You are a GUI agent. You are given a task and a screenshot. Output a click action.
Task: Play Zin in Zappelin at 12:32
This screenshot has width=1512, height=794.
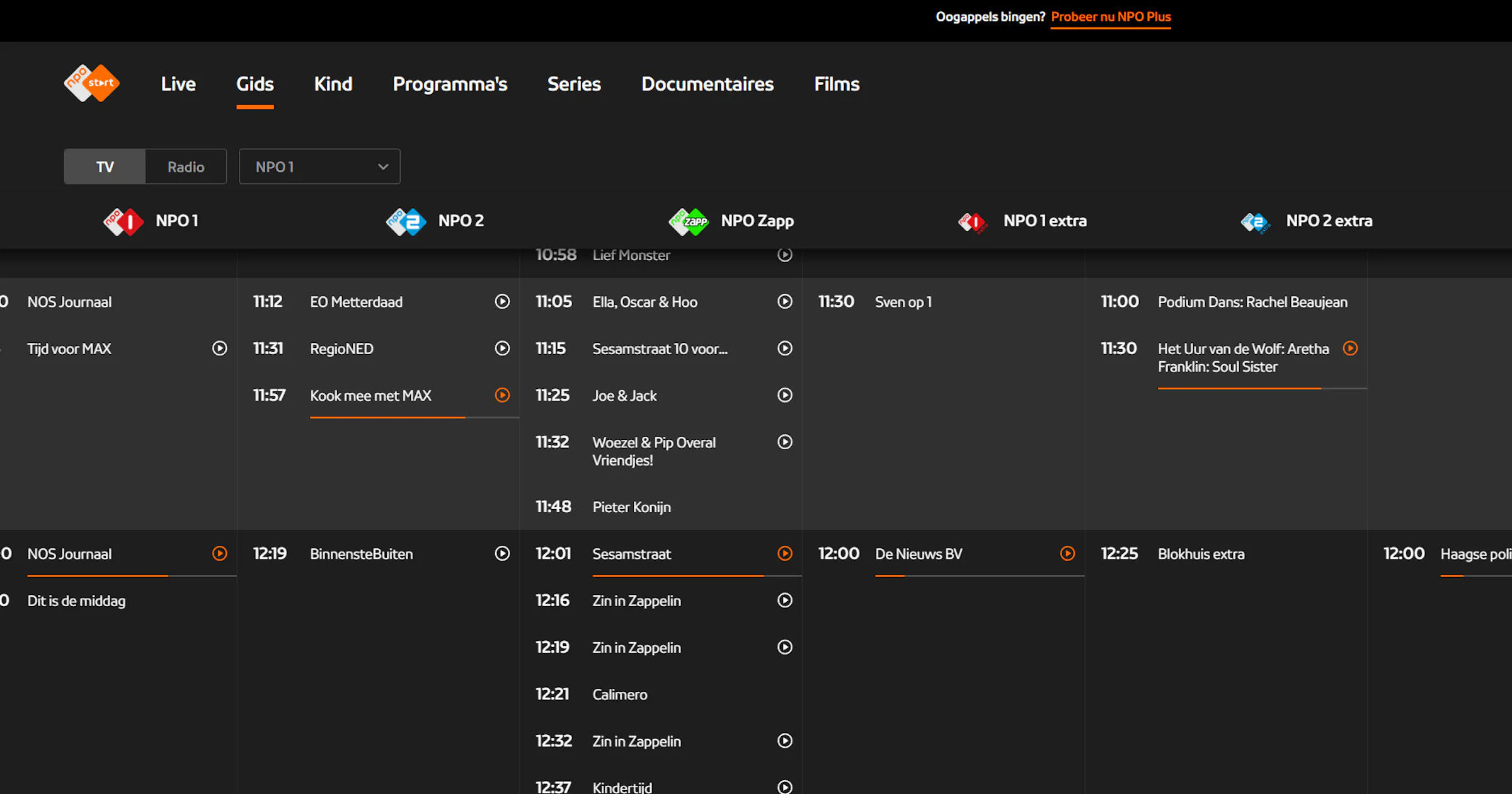[784, 741]
